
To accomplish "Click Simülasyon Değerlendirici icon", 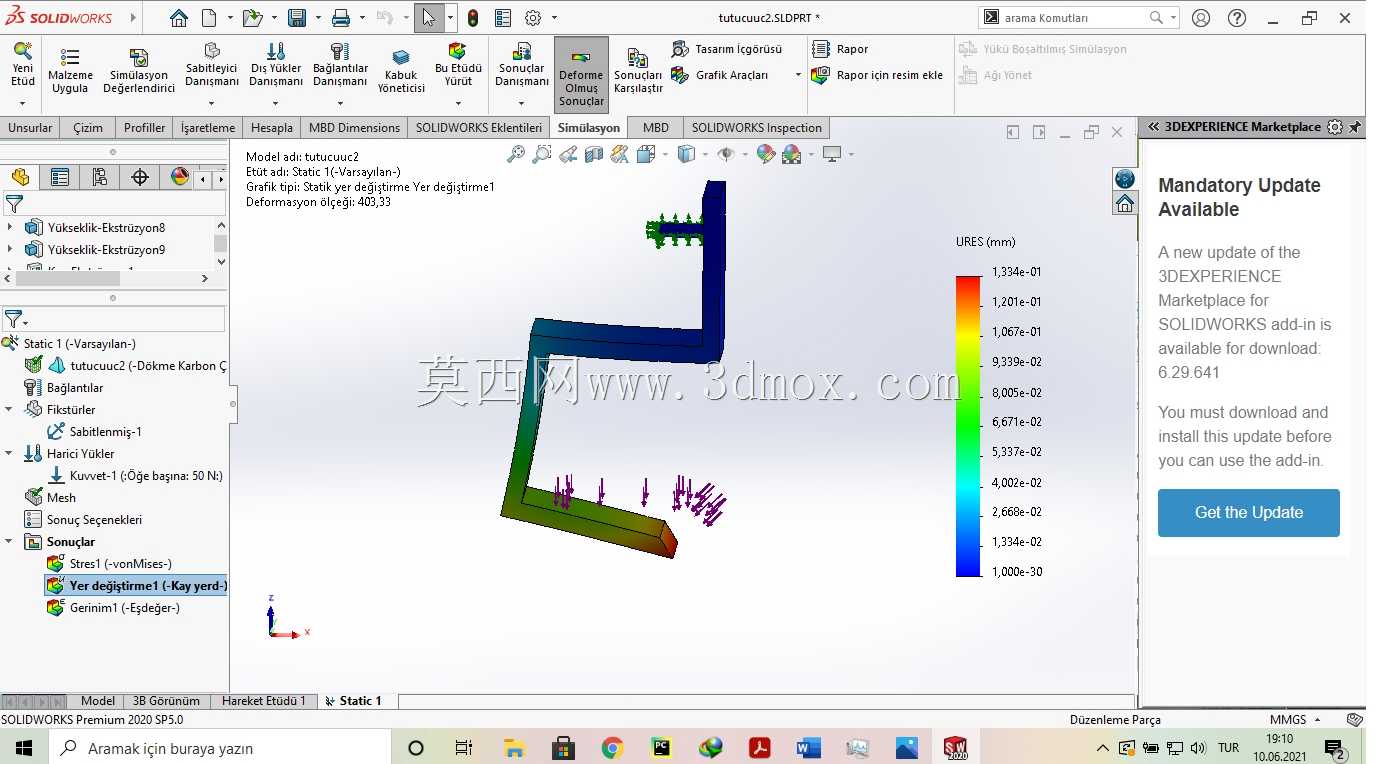I will click(139, 70).
